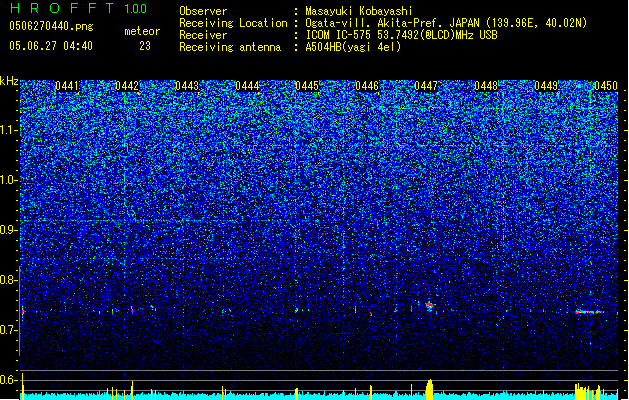Click the 0444 time marker

coord(247,86)
